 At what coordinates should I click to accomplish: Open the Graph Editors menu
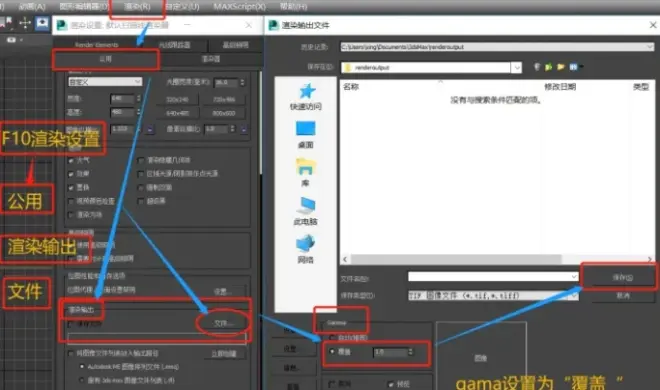[84, 6]
